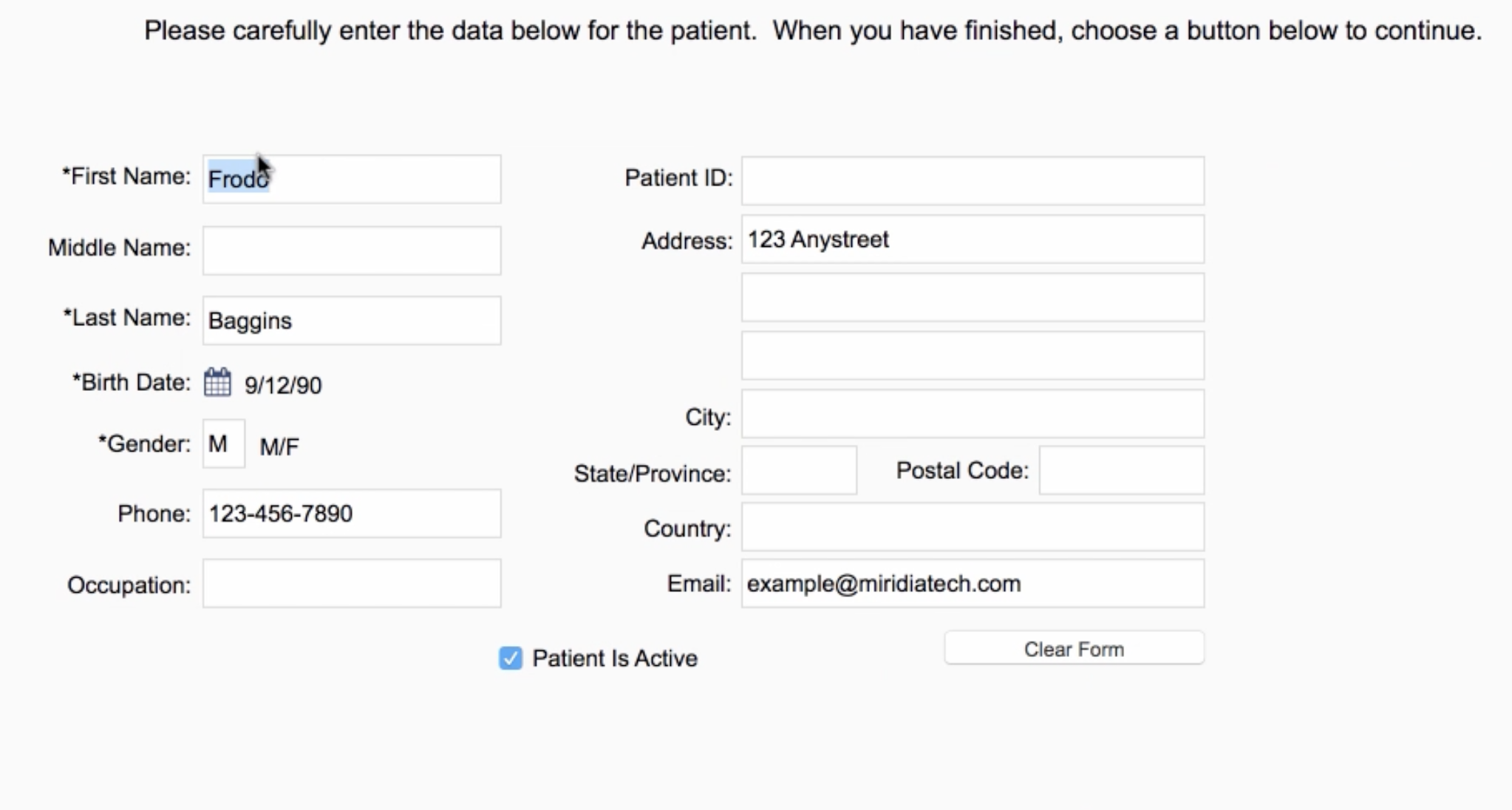Select the Address field with 123 Anystreet
Screen dimensions: 1512x810
pos(973,239)
